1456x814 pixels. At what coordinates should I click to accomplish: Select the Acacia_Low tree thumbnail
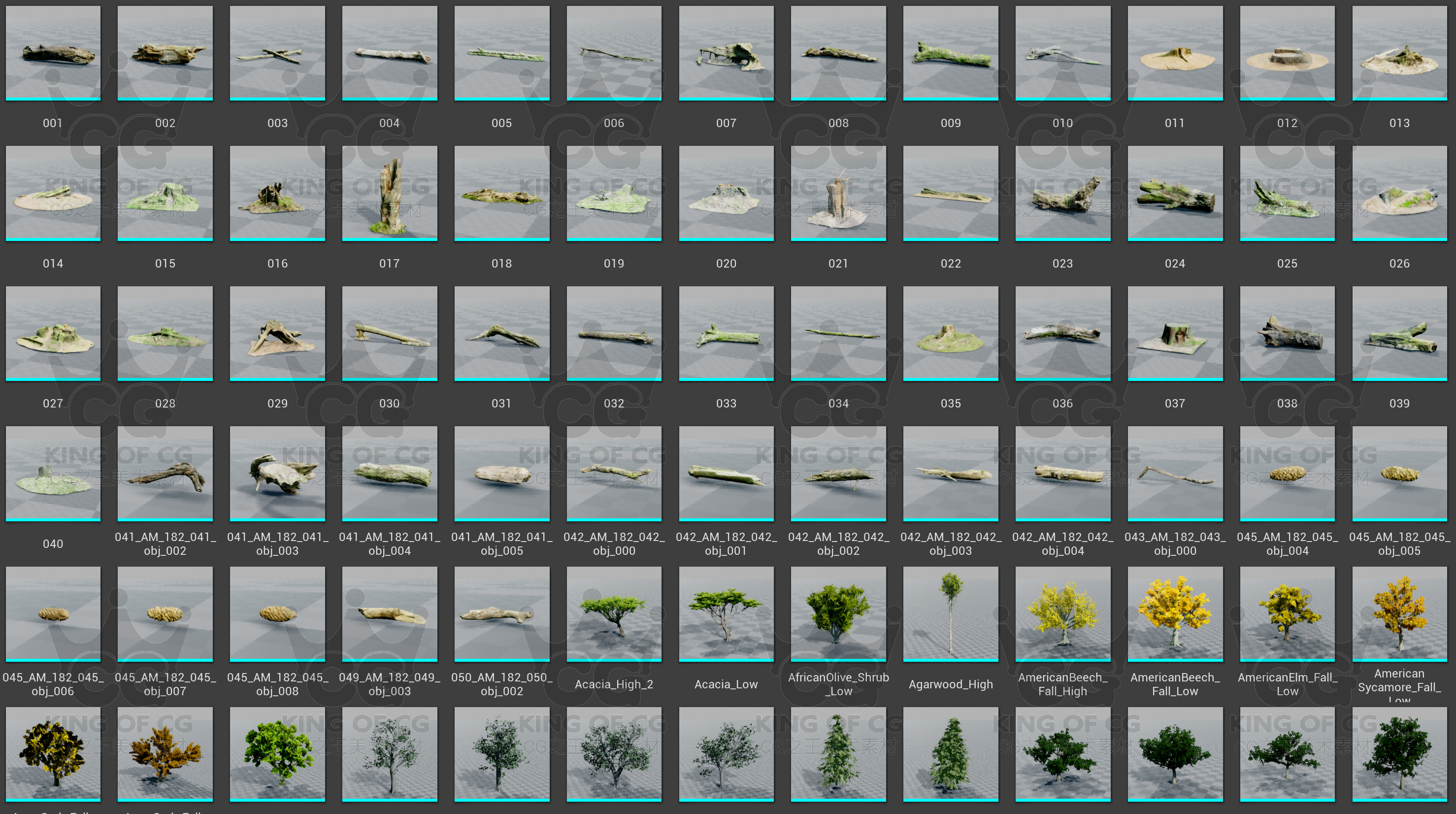coord(726,614)
